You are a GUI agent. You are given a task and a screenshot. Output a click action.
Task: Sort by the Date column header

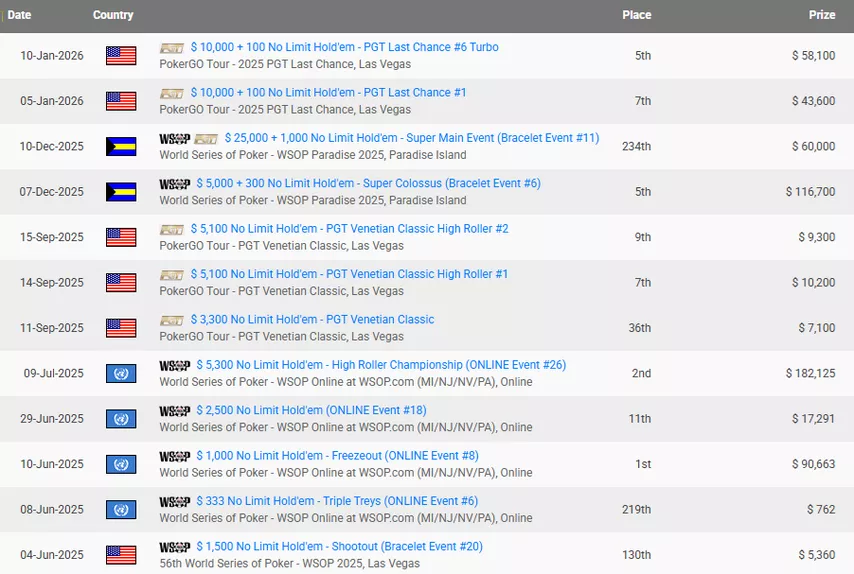[20, 15]
